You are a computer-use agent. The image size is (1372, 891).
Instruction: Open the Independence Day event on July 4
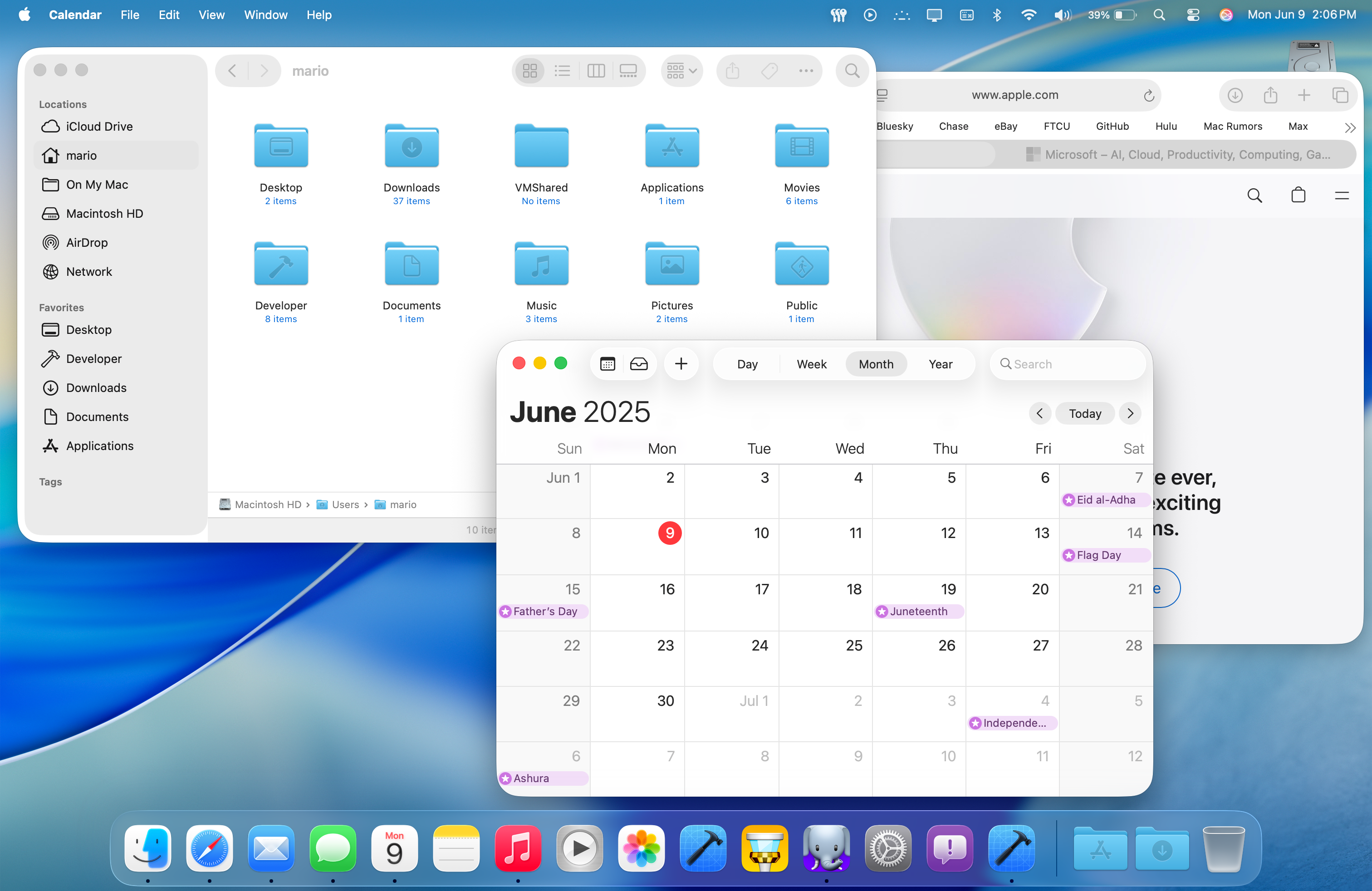(x=1012, y=723)
